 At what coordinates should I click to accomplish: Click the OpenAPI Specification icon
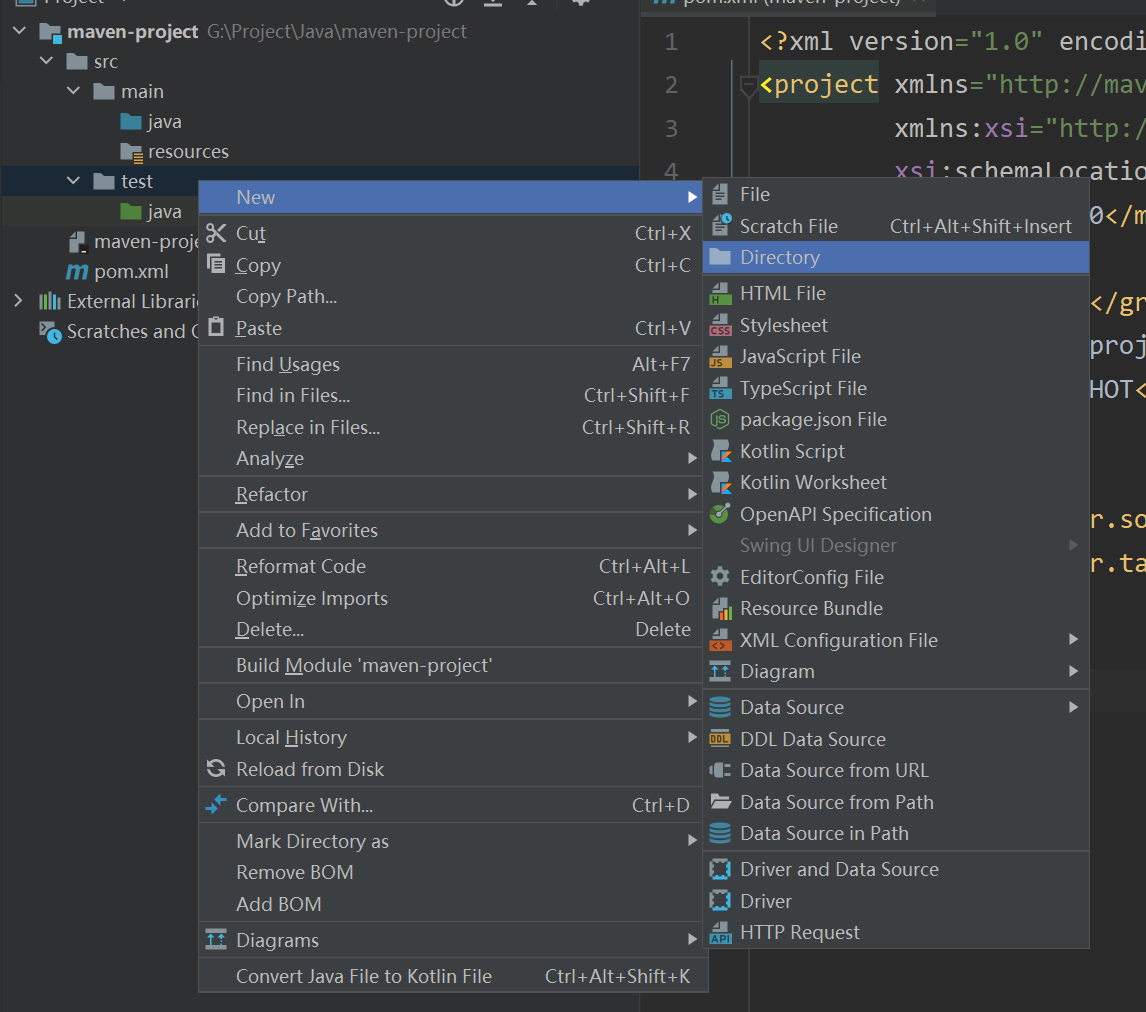click(x=720, y=514)
